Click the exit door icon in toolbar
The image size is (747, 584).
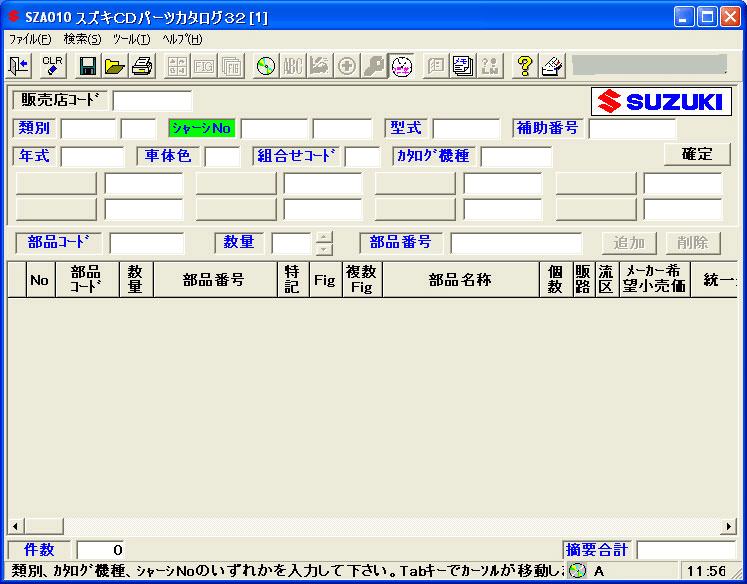19,66
